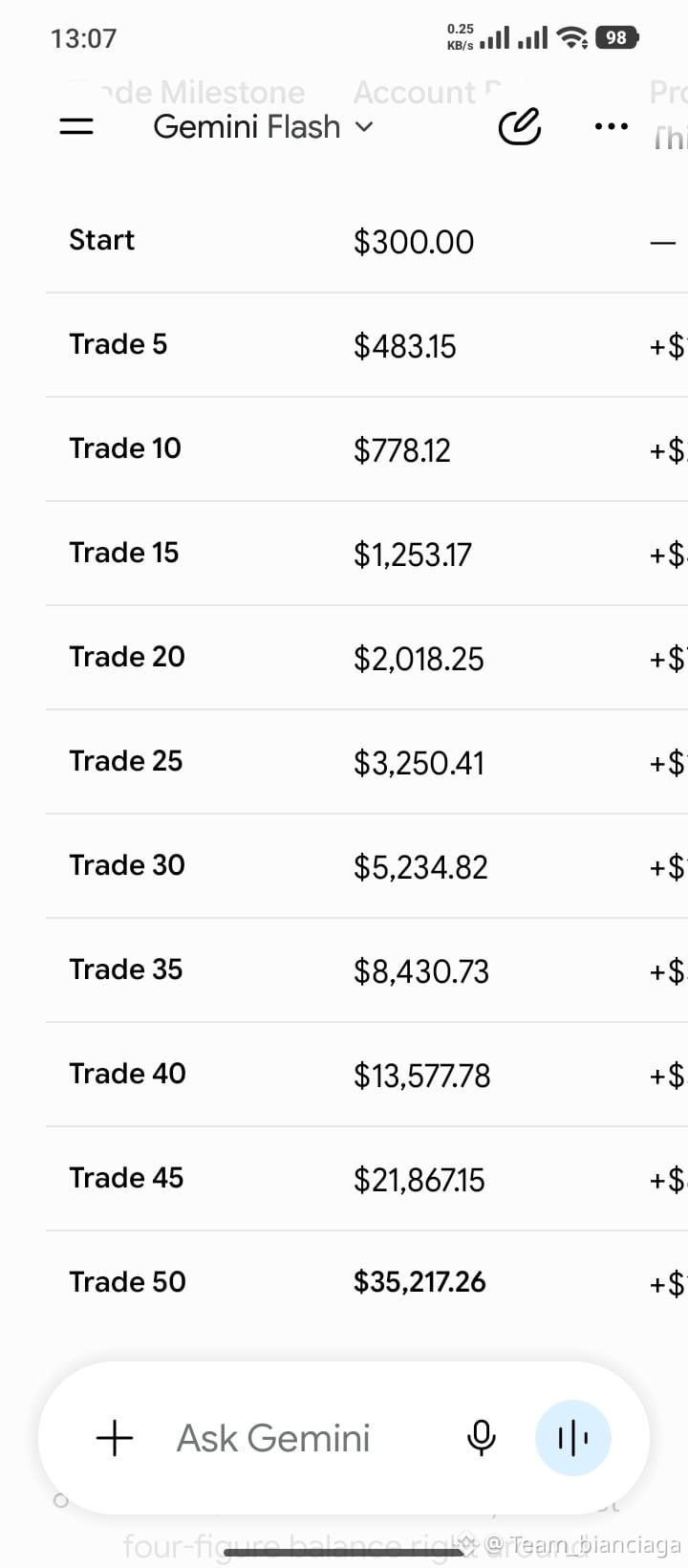Select the Trade 50 row label
This screenshot has height=1568, width=688.
(x=127, y=1282)
